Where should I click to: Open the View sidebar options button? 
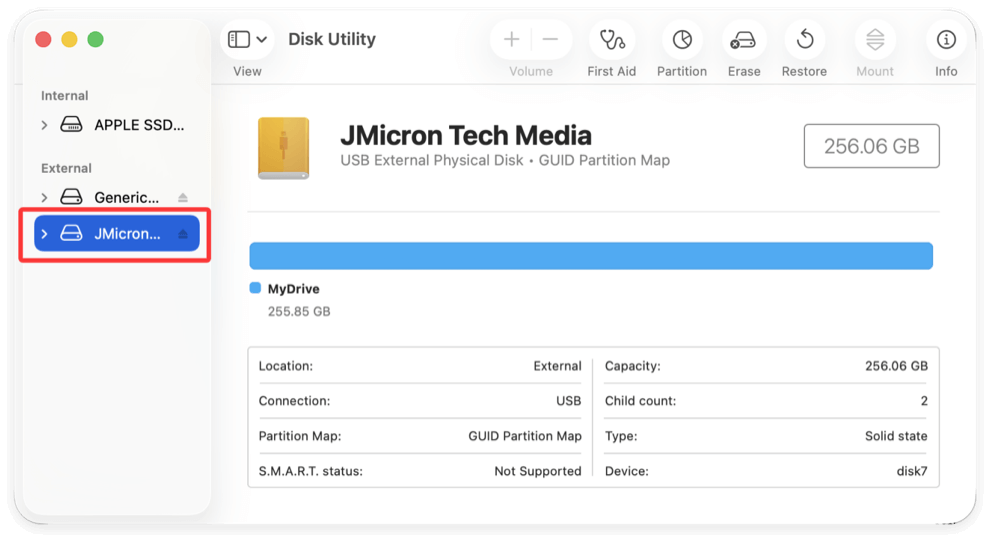(246, 39)
